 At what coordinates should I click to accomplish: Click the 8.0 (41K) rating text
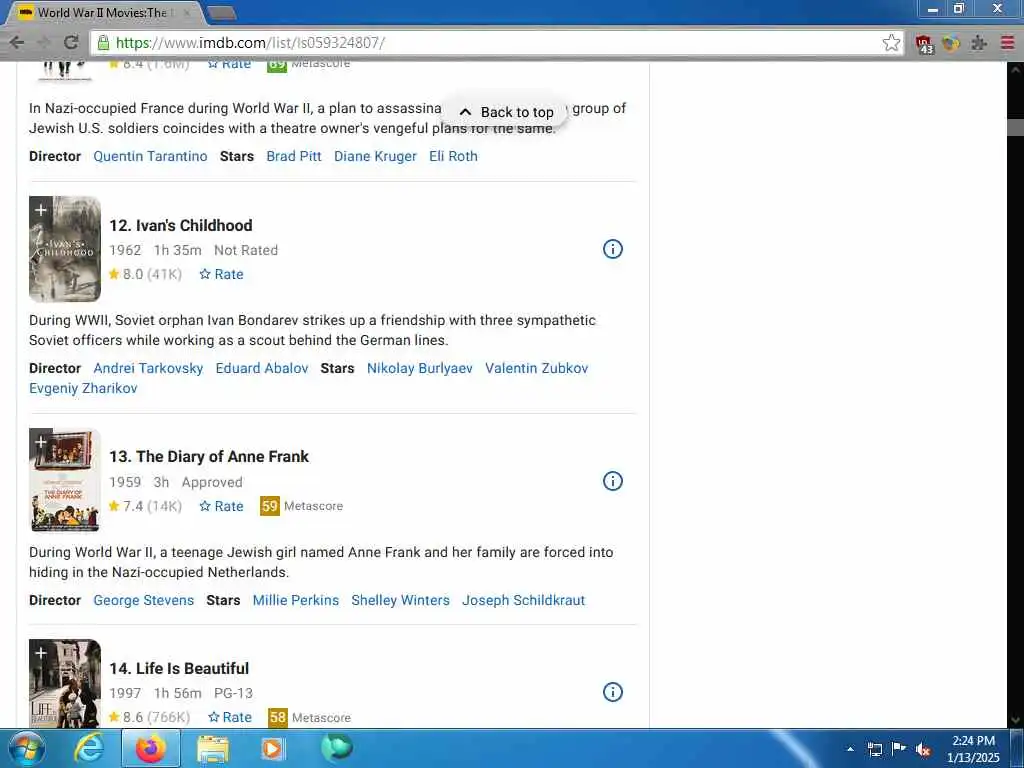click(x=145, y=274)
